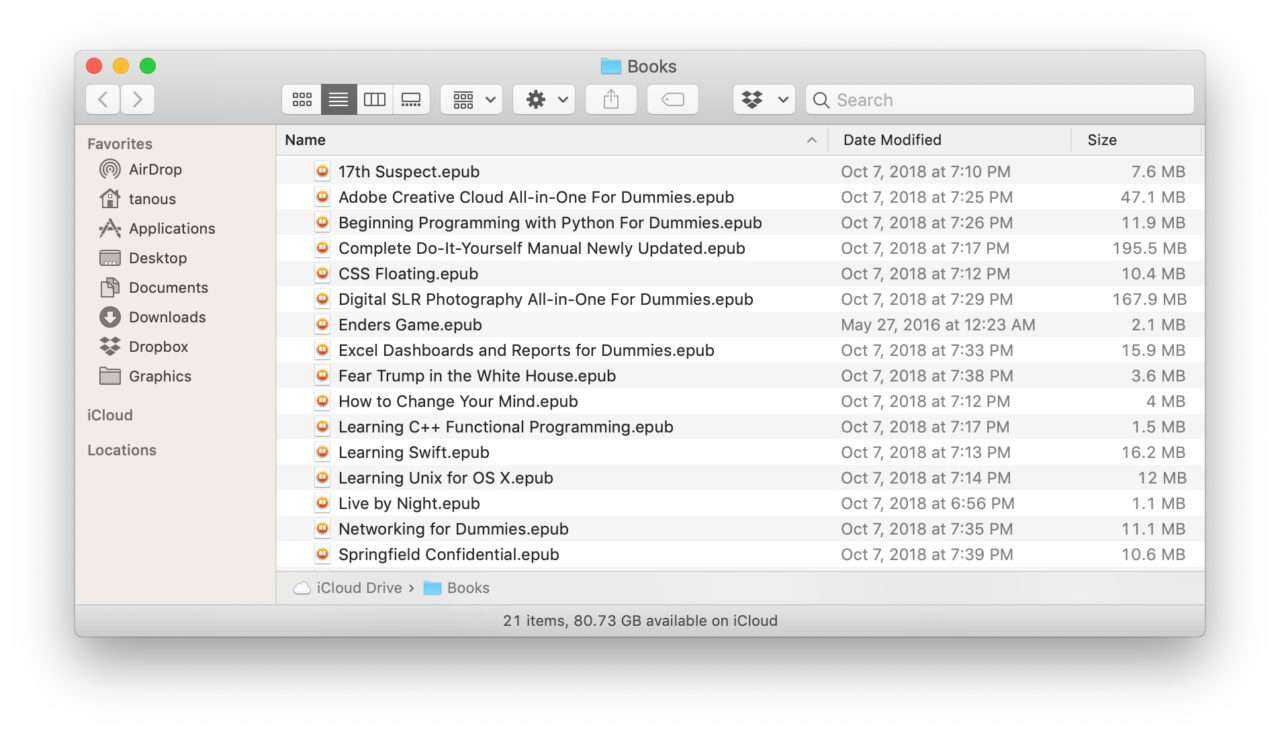The image size is (1280, 736).
Task: Open Downloads folder in sidebar
Action: [x=166, y=317]
